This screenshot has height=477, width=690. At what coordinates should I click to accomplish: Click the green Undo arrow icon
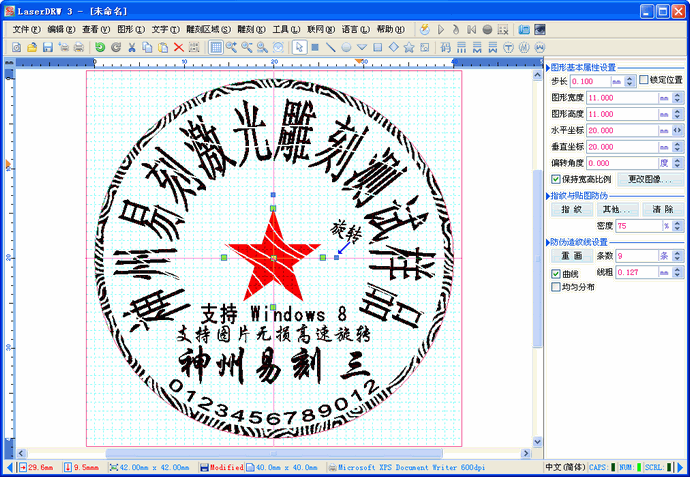tap(100, 47)
